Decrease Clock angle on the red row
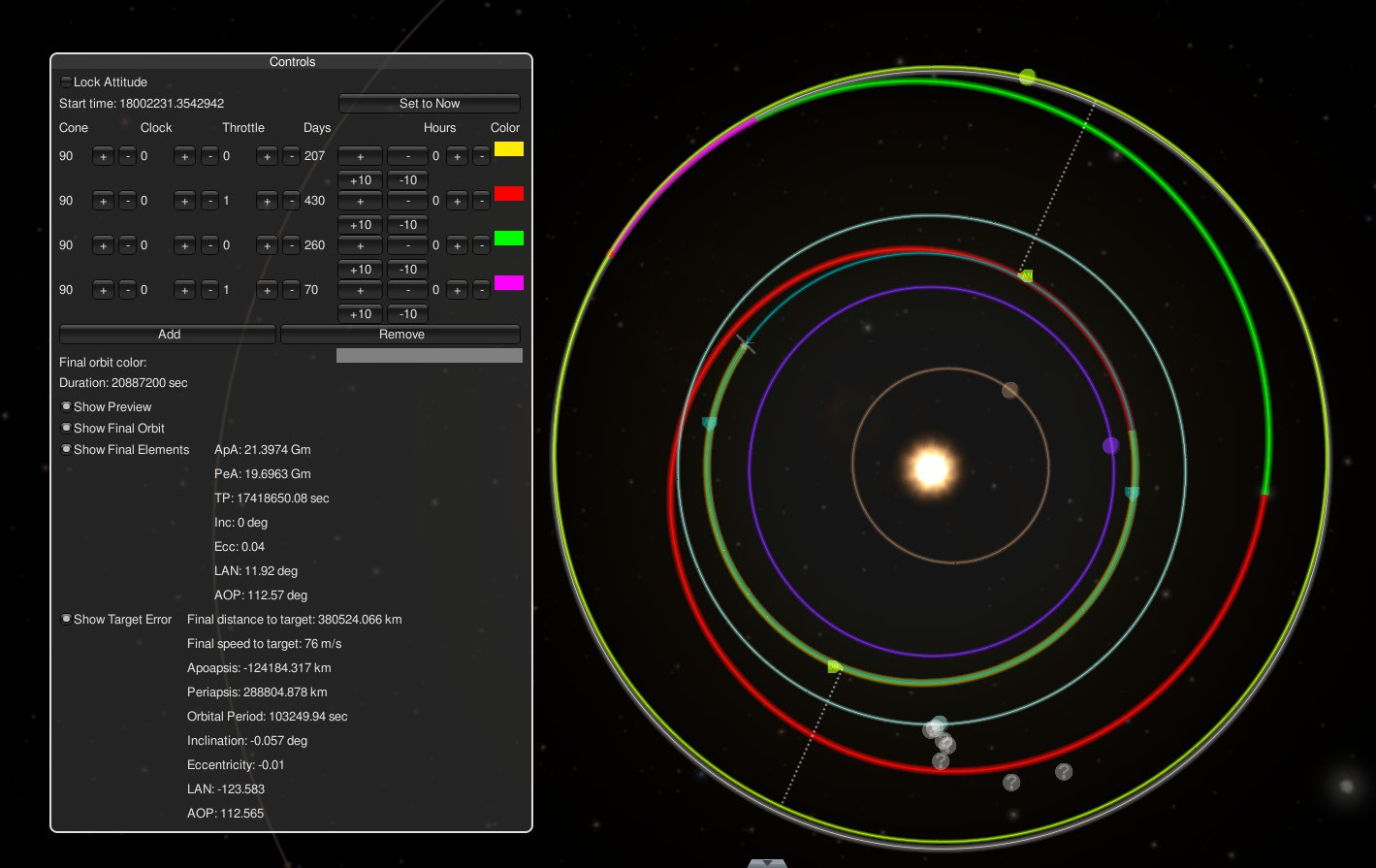Viewport: 1376px width, 868px height. pos(208,201)
